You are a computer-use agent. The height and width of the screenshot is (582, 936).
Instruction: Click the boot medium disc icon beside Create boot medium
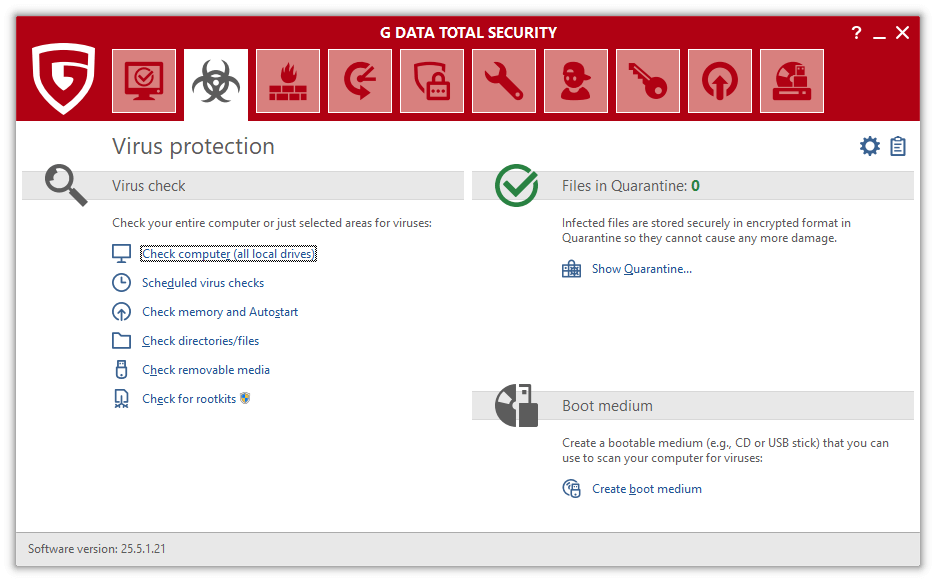point(571,489)
